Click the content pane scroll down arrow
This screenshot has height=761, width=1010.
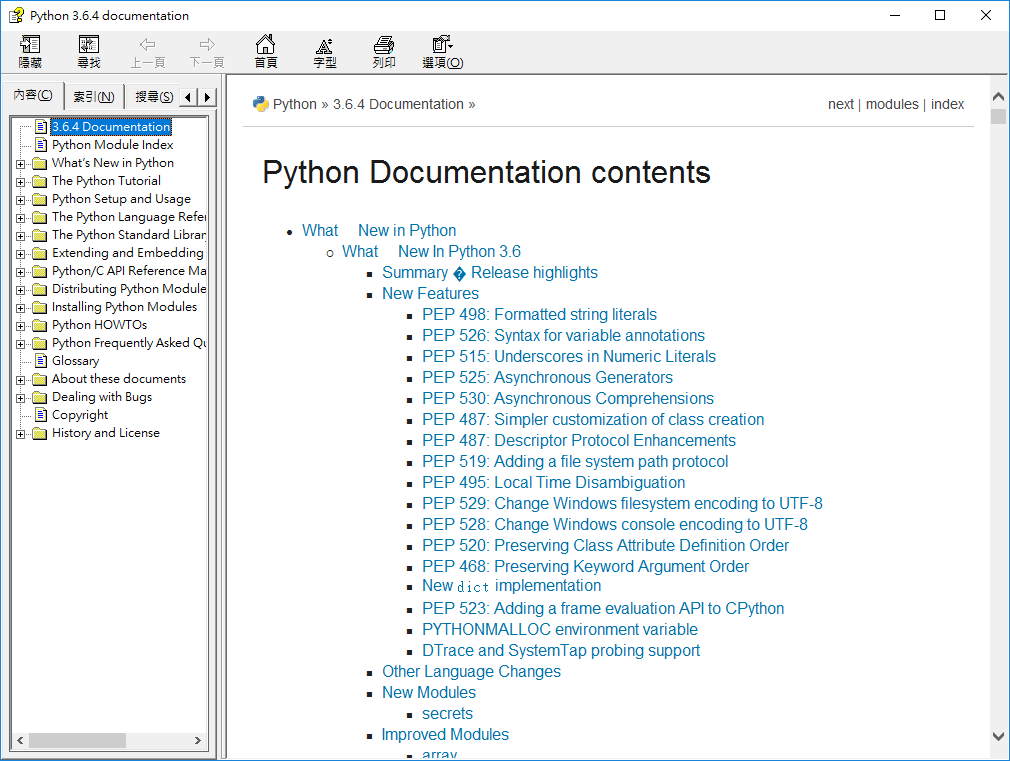(x=998, y=736)
